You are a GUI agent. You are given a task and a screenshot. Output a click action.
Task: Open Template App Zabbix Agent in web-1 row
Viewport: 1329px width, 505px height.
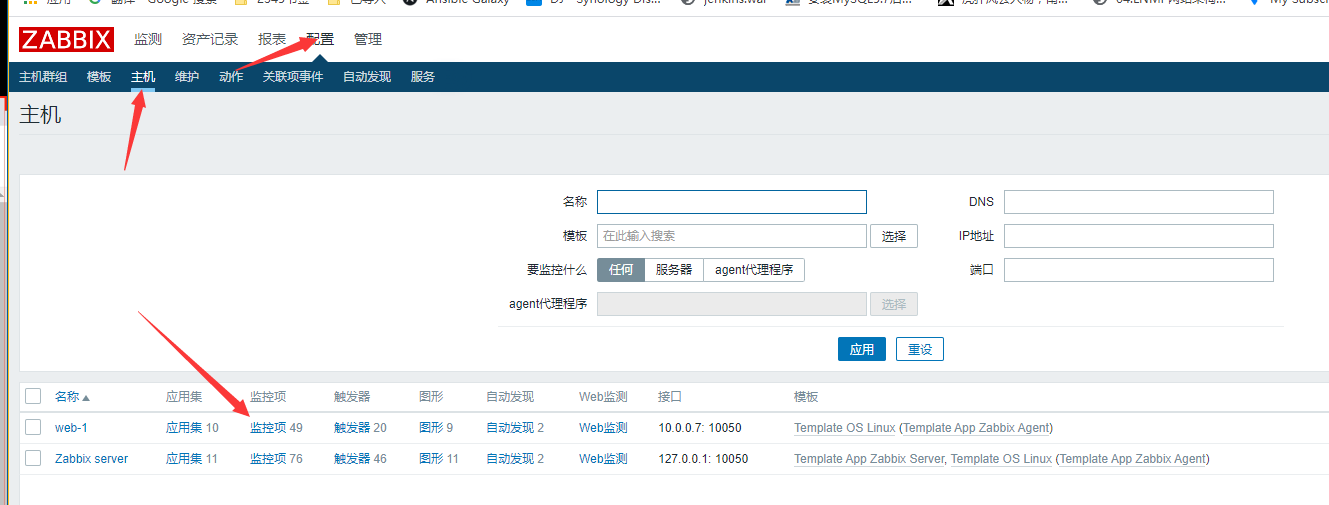coord(976,428)
